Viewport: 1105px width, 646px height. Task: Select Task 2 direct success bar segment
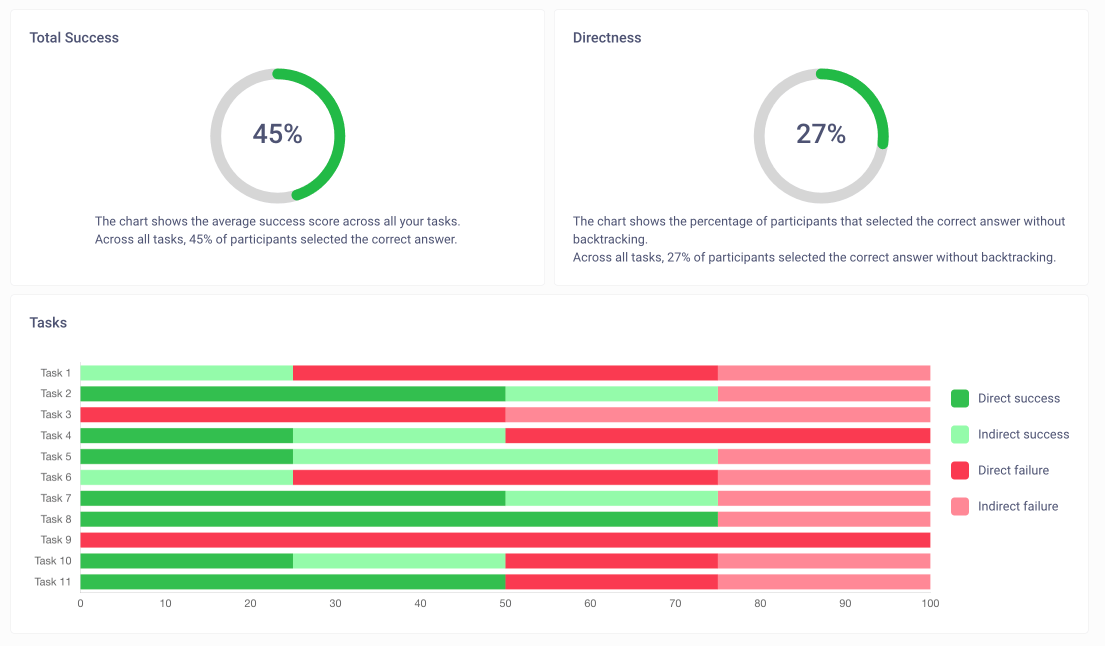[292, 394]
